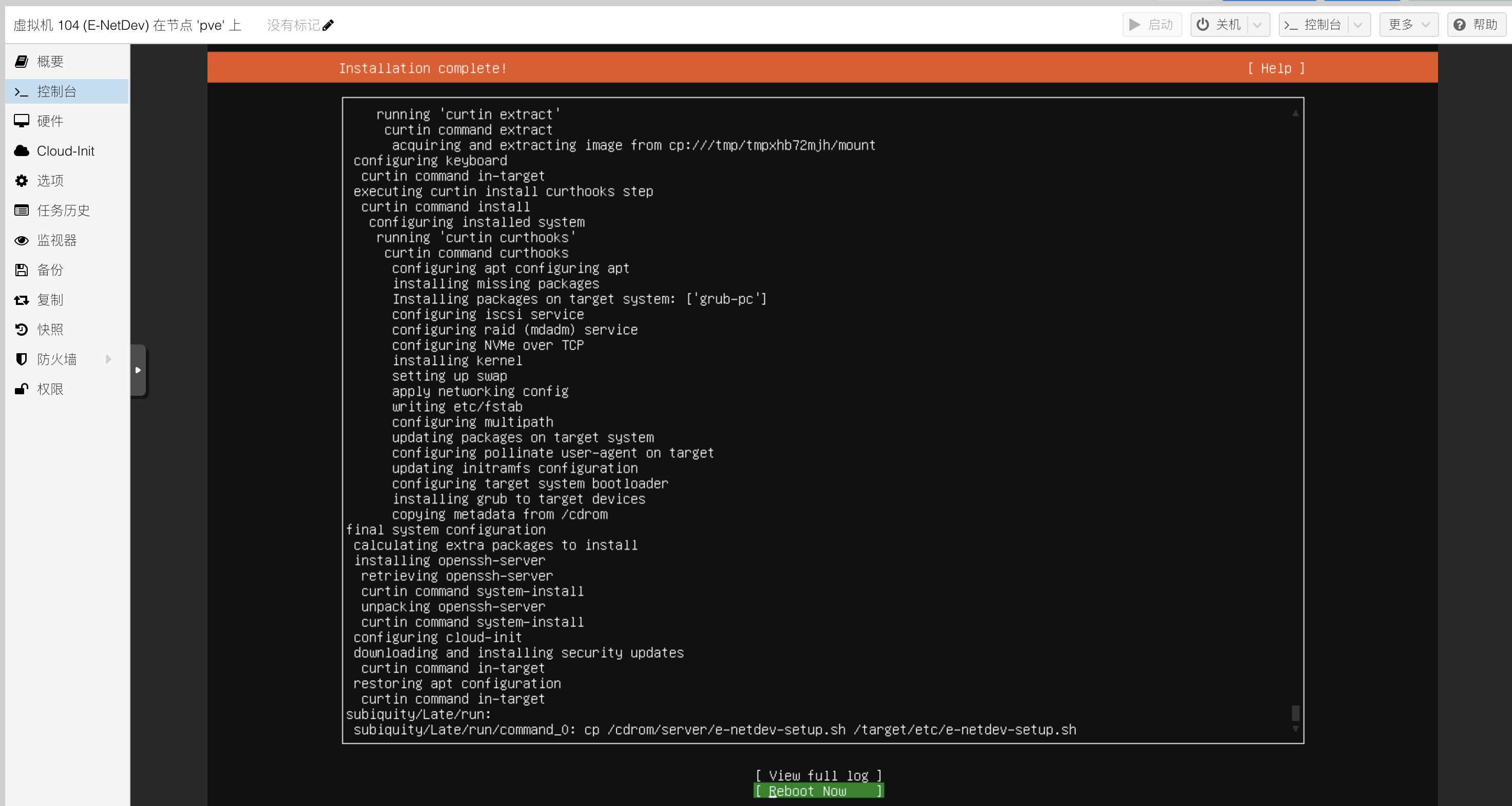Expand the 防火墙 firewall submenu arrow
The height and width of the screenshot is (806, 1512).
[x=108, y=359]
